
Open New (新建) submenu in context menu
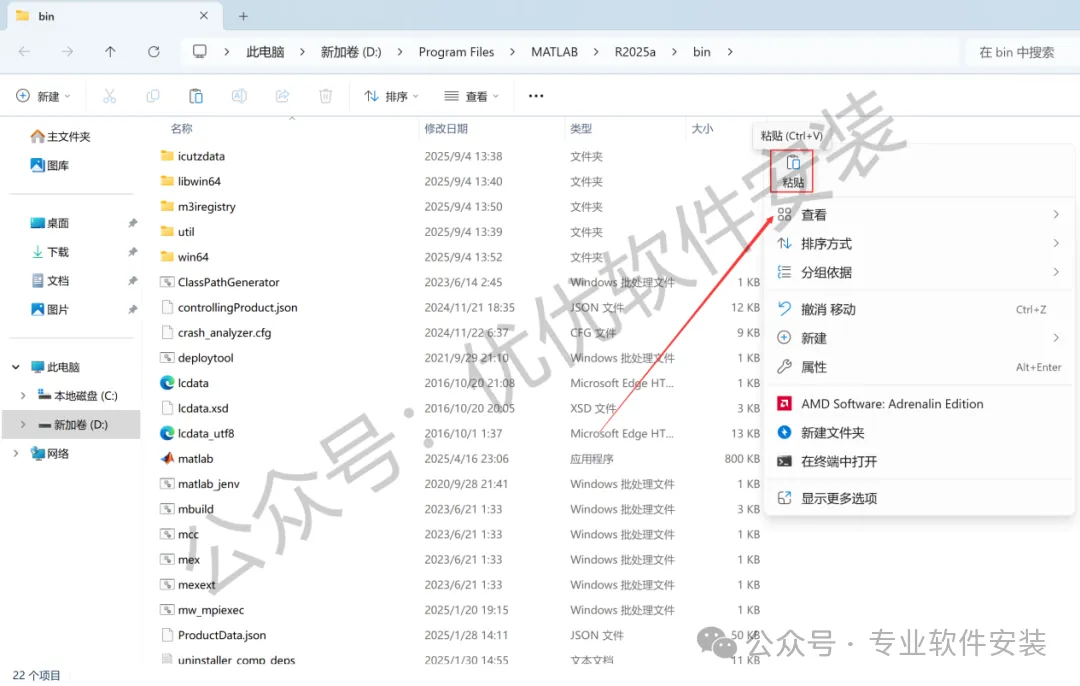[919, 338]
